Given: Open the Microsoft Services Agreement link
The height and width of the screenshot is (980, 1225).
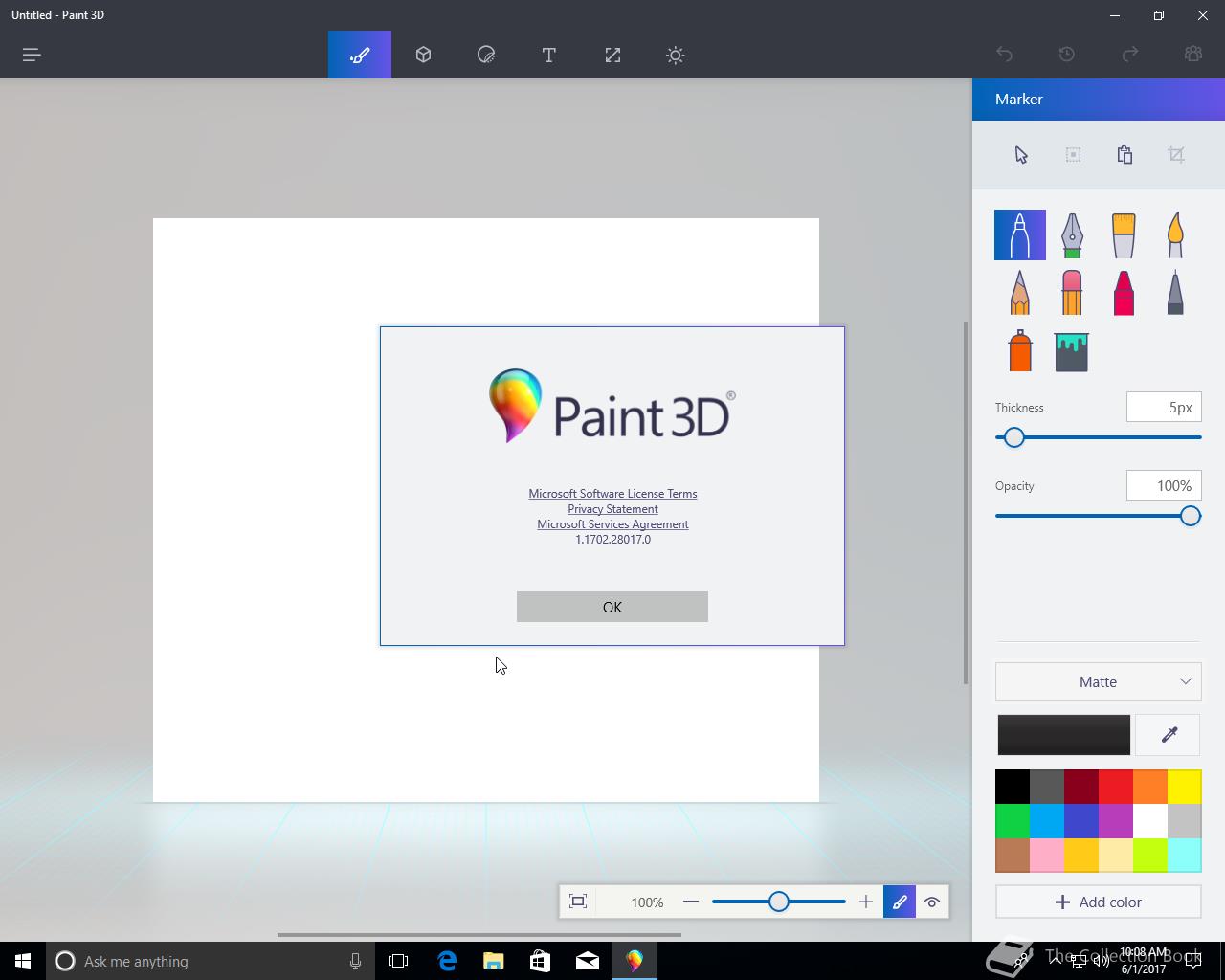Looking at the screenshot, I should tap(612, 524).
